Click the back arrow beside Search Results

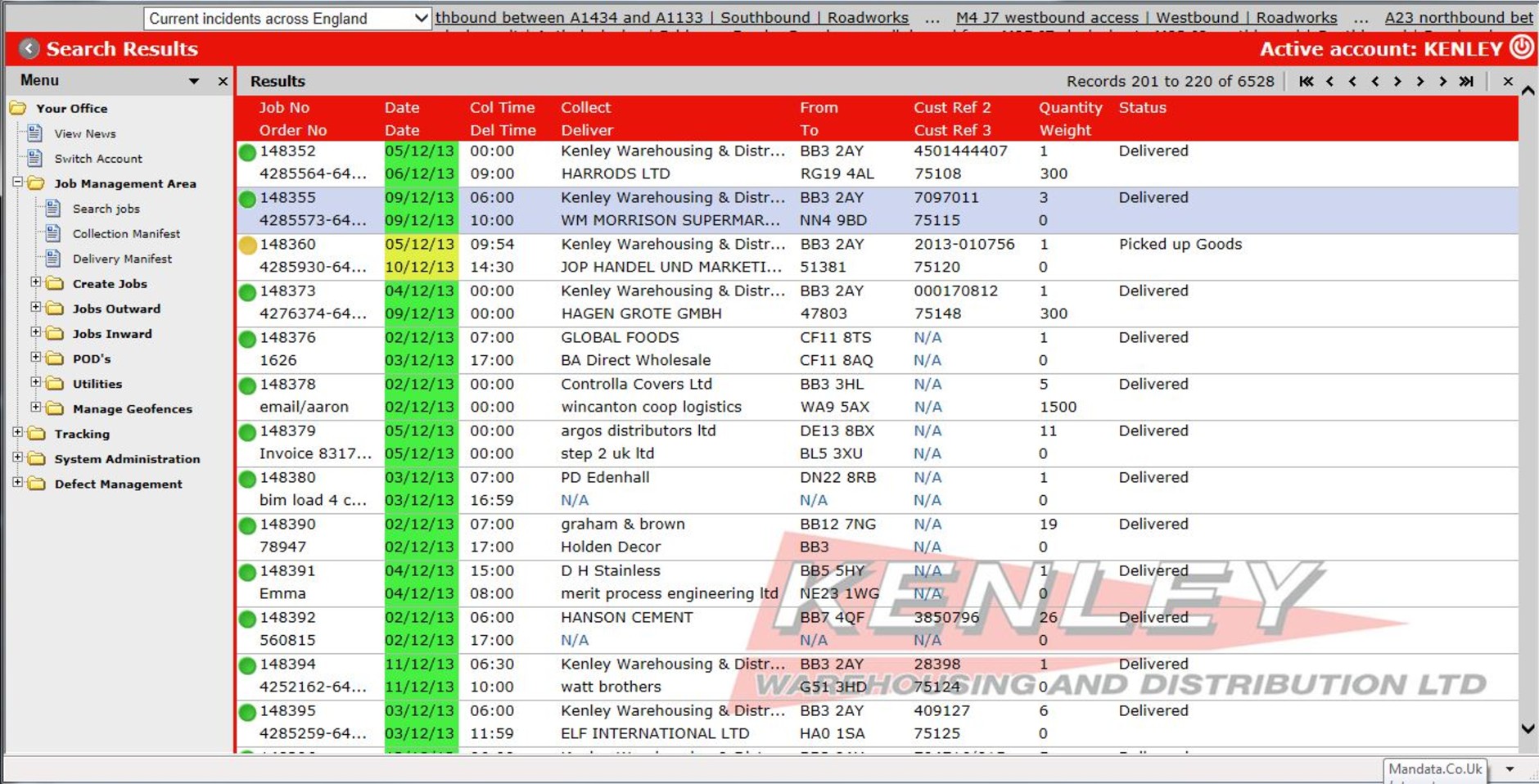coord(29,49)
